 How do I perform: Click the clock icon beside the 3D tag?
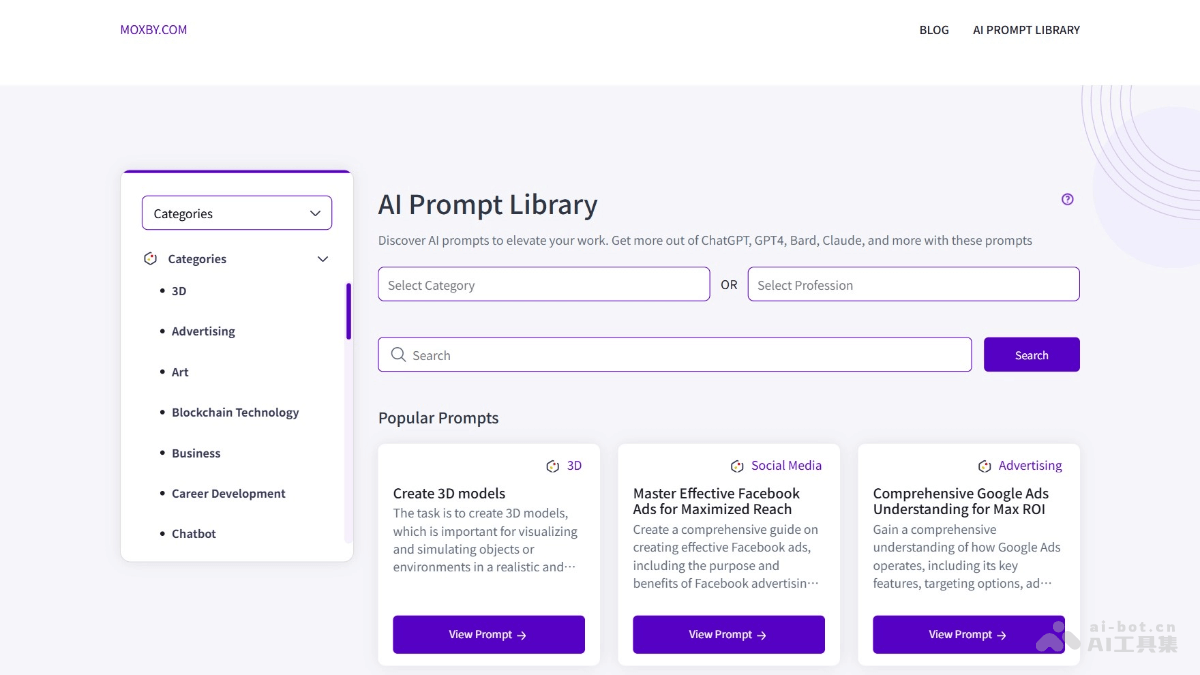(x=552, y=465)
